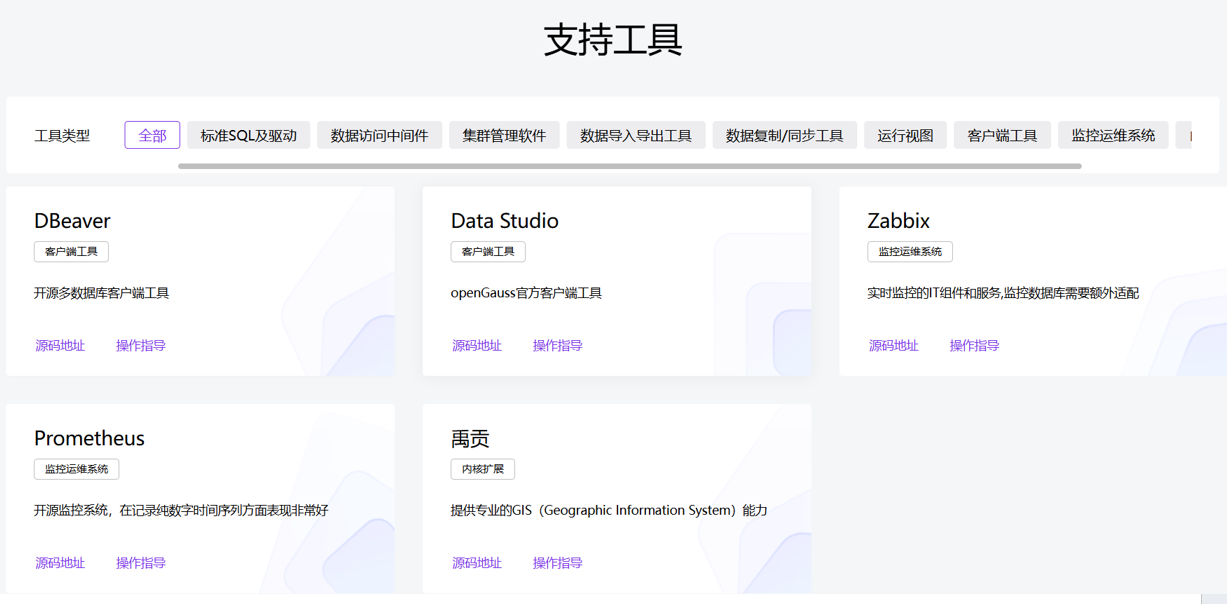Open Prometheus 操作指导 link

[x=141, y=563]
